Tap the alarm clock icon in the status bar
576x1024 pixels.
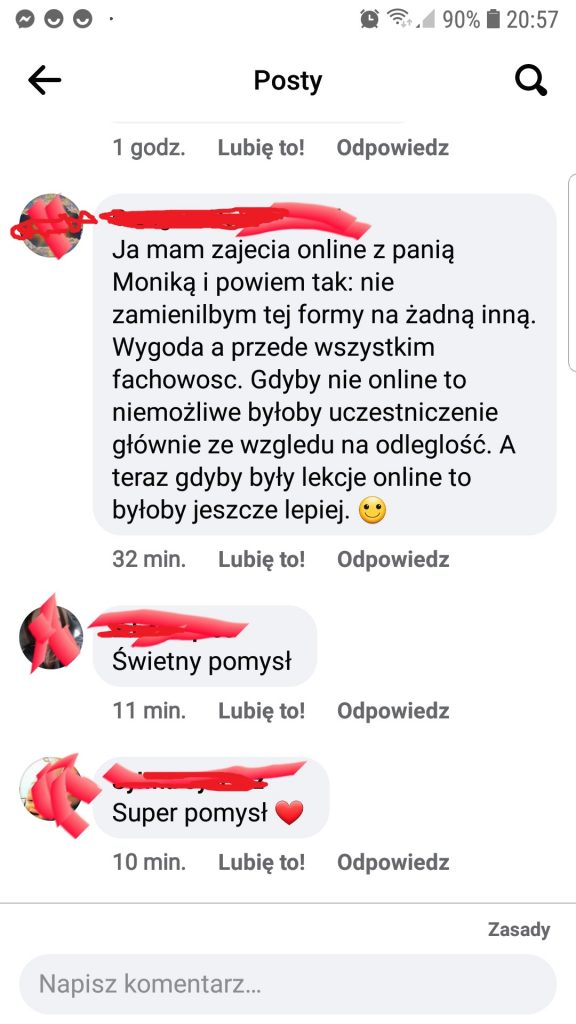click(370, 19)
